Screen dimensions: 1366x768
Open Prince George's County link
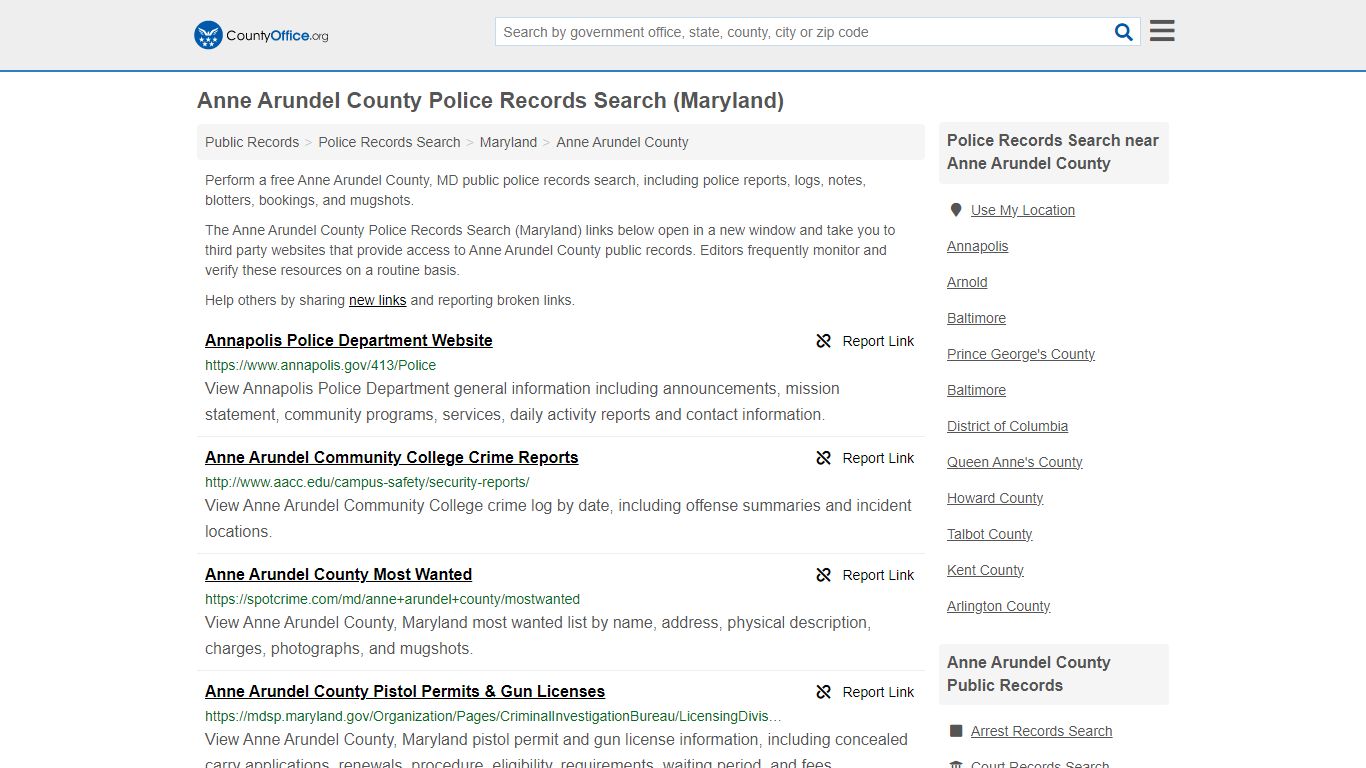coord(1021,354)
